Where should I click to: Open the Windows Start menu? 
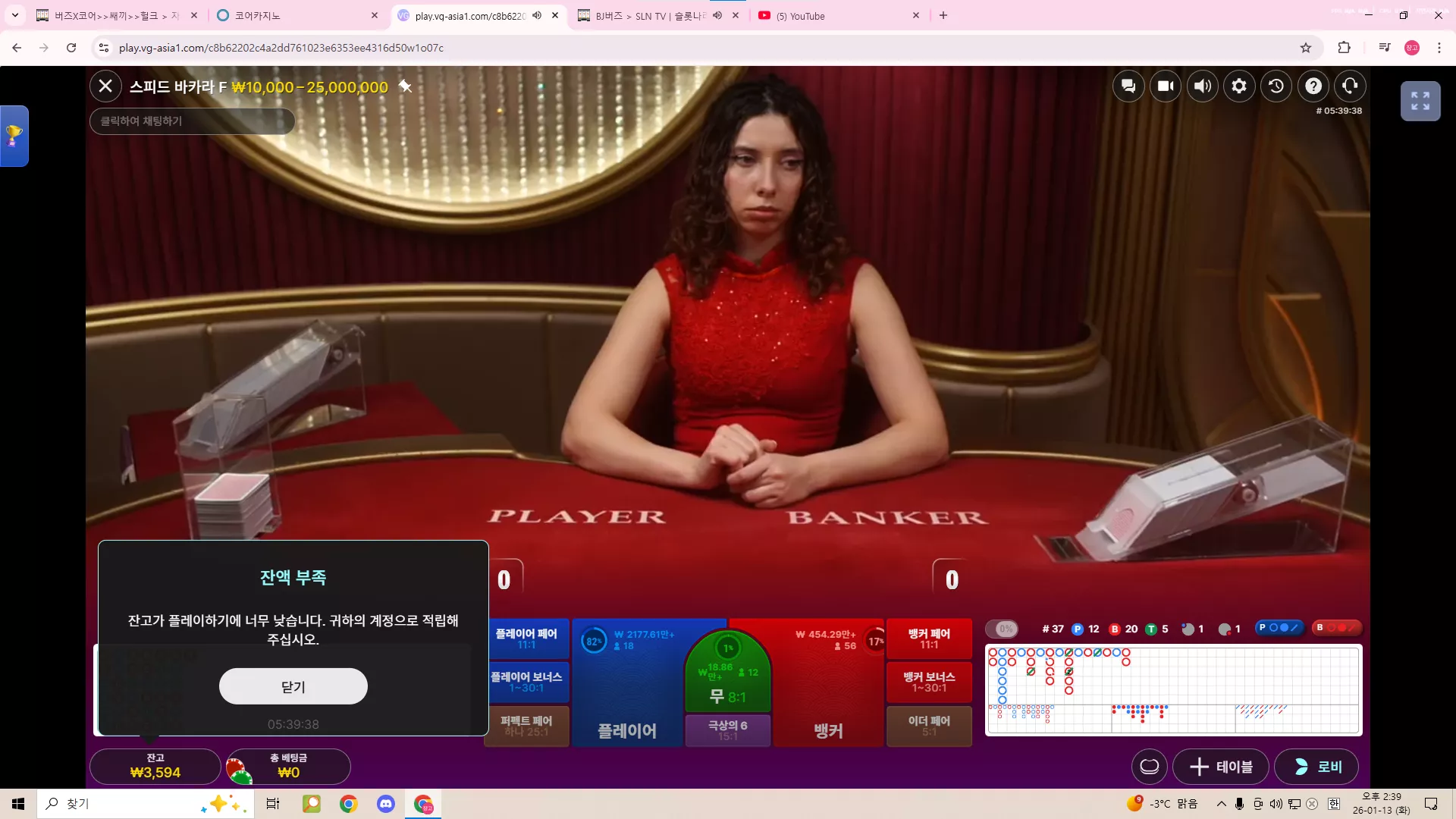(18, 804)
